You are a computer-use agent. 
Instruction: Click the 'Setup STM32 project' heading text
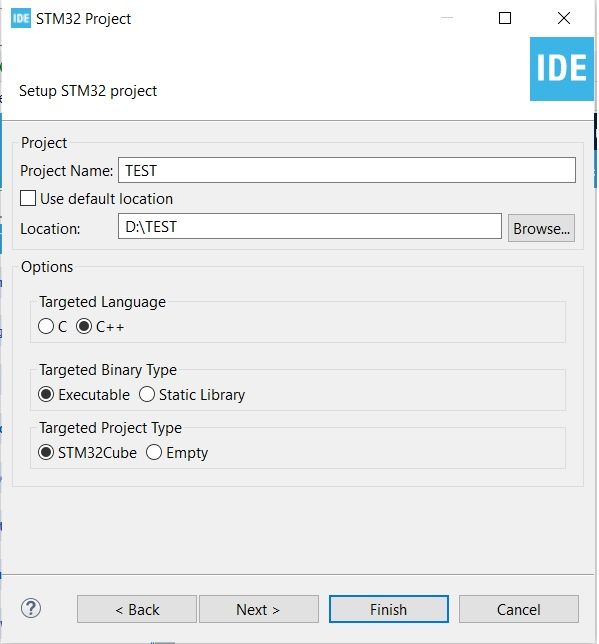click(x=88, y=91)
